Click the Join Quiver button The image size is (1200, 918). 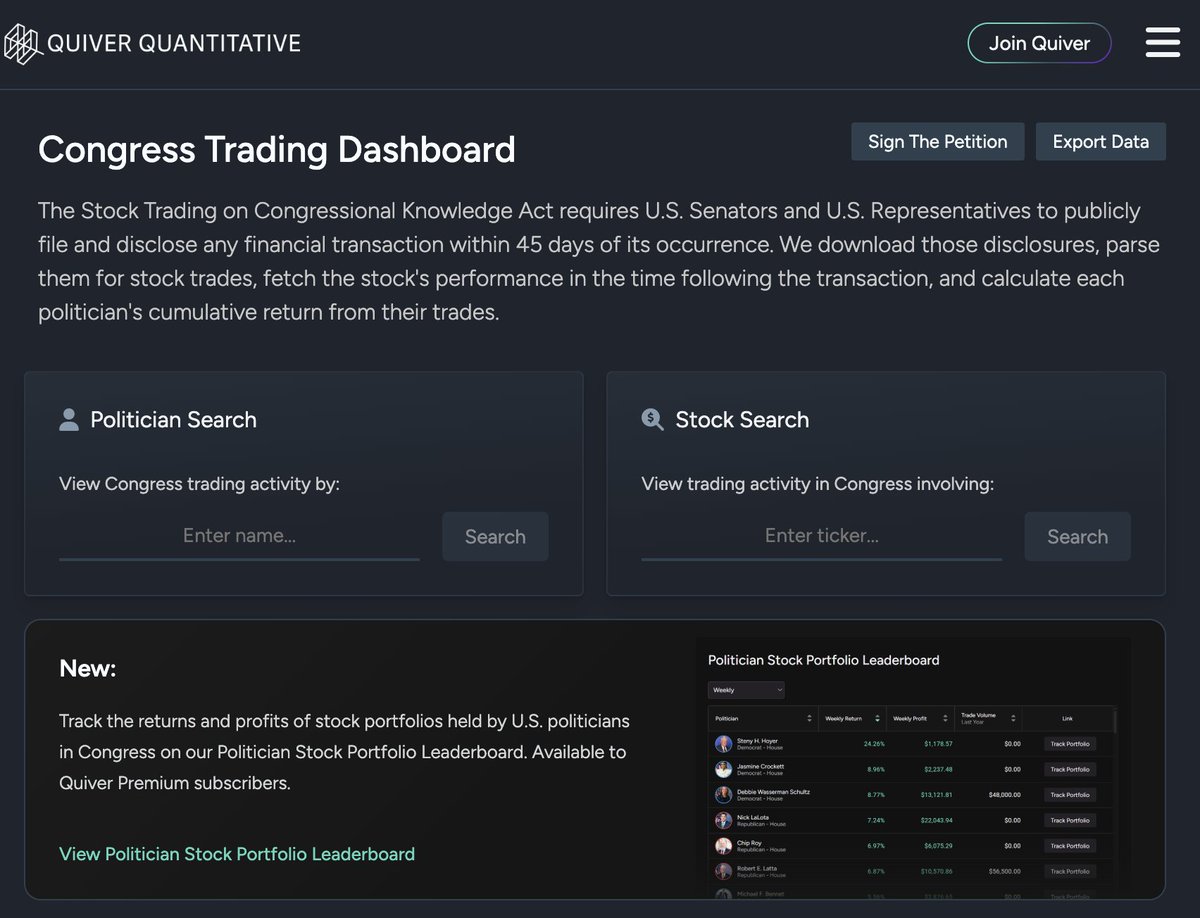point(1039,43)
